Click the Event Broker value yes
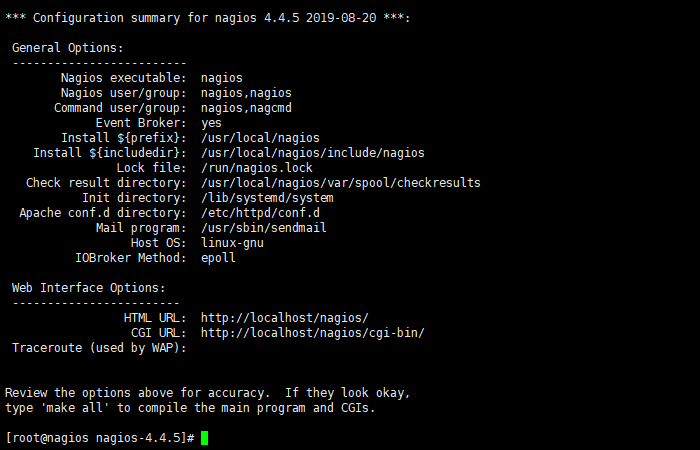Screen dimensions: 700x450 point(211,123)
